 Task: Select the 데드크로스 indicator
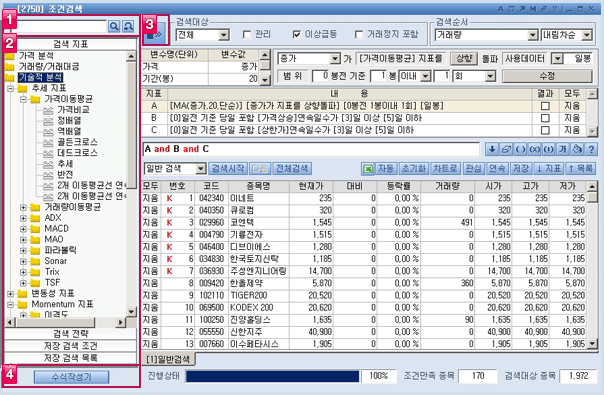(77, 153)
